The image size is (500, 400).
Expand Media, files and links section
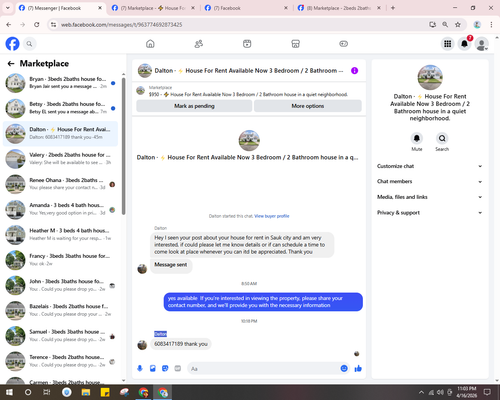click(430, 197)
